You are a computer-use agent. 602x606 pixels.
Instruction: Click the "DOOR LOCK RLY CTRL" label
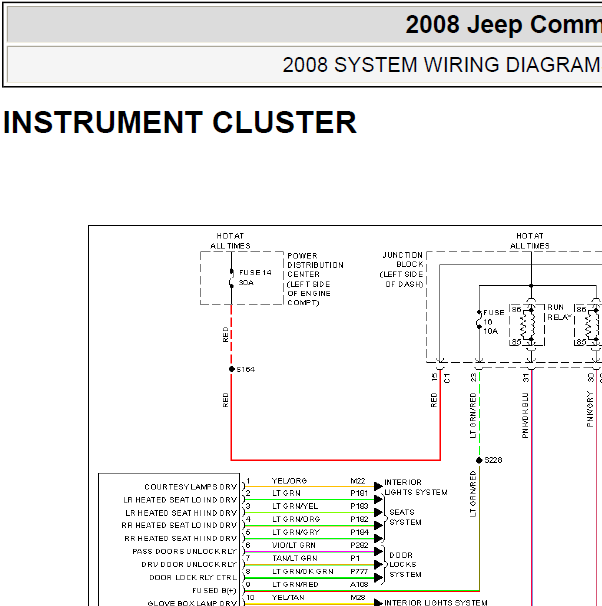tap(193, 577)
